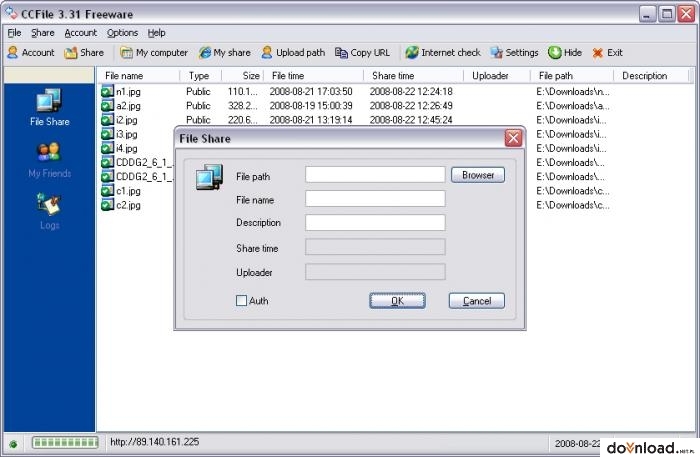Click the http://89.140.161.225 status text
The height and width of the screenshot is (457, 700).
[x=154, y=442]
